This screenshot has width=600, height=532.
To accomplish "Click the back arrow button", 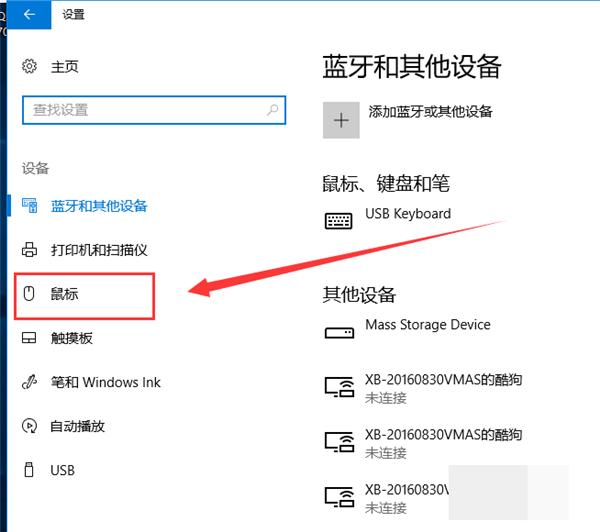I will coord(29,15).
